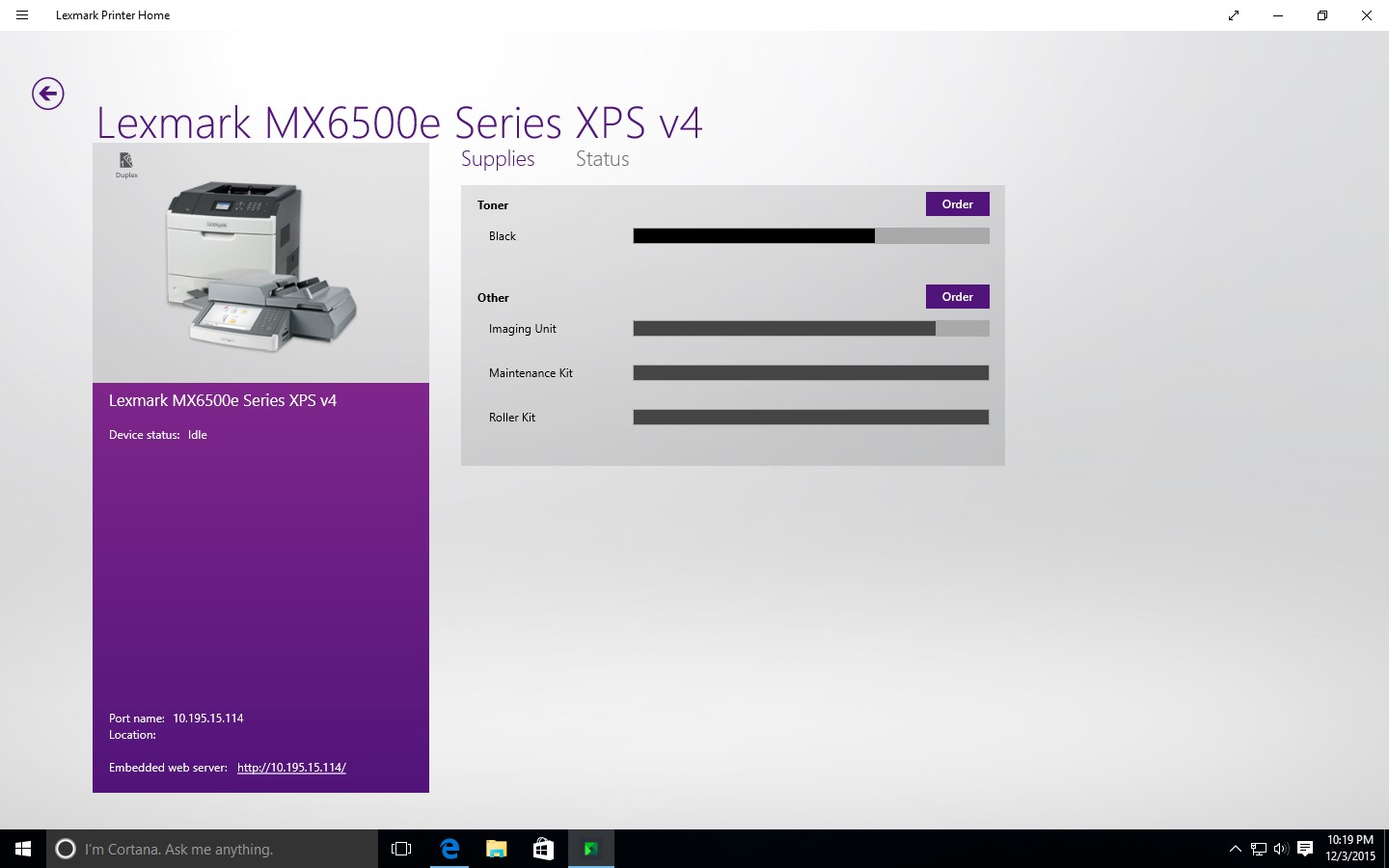Click the Lexmark MX6500e Series XPS v4 heading
The image size is (1389, 868).
pos(399,123)
